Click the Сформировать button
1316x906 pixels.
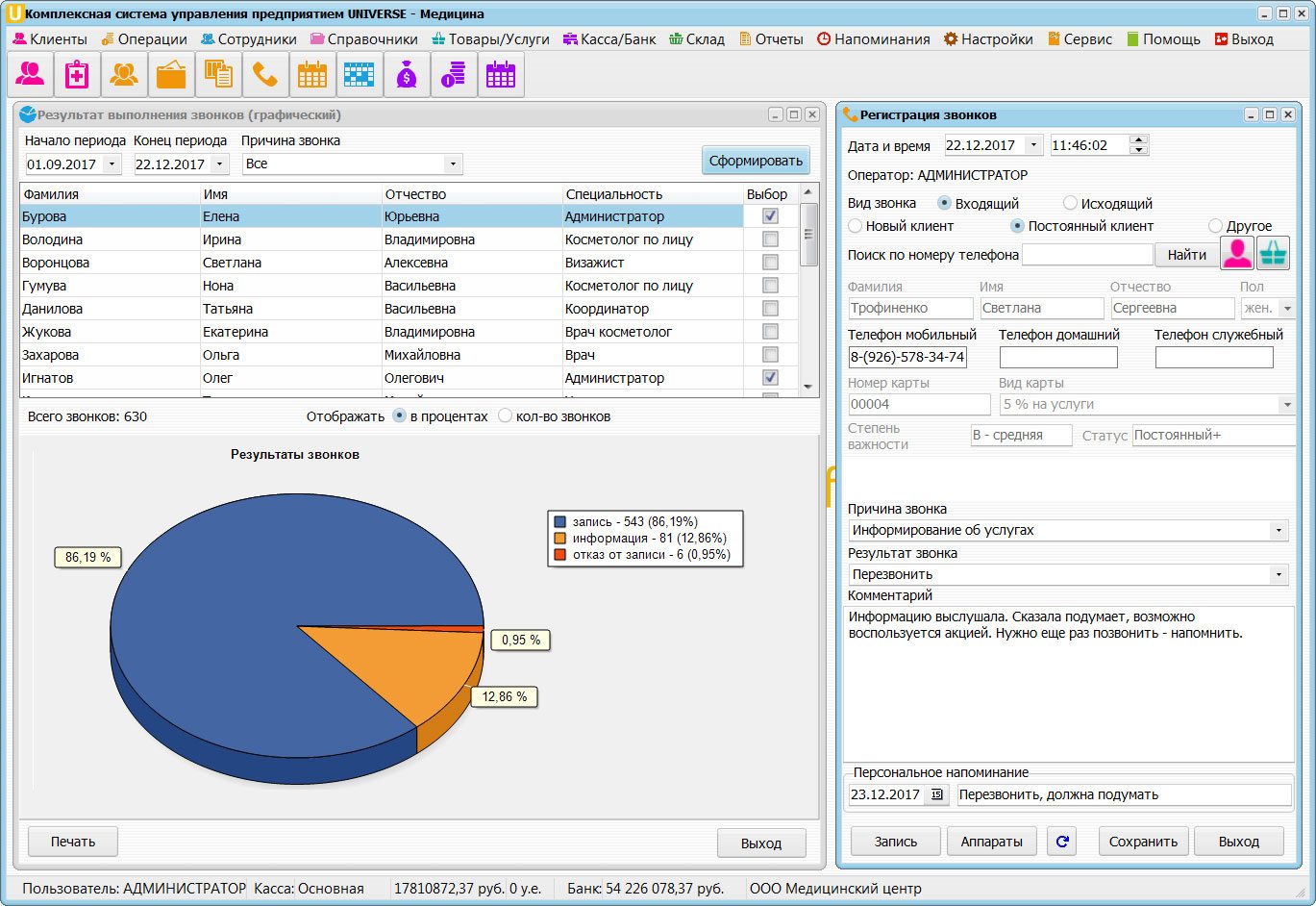click(756, 161)
